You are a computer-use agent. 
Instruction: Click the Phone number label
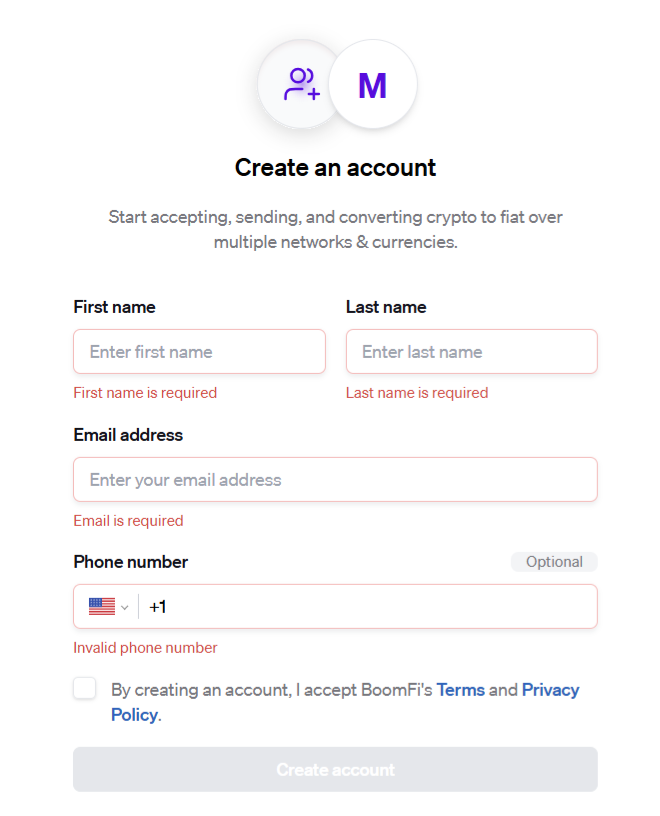(131, 562)
